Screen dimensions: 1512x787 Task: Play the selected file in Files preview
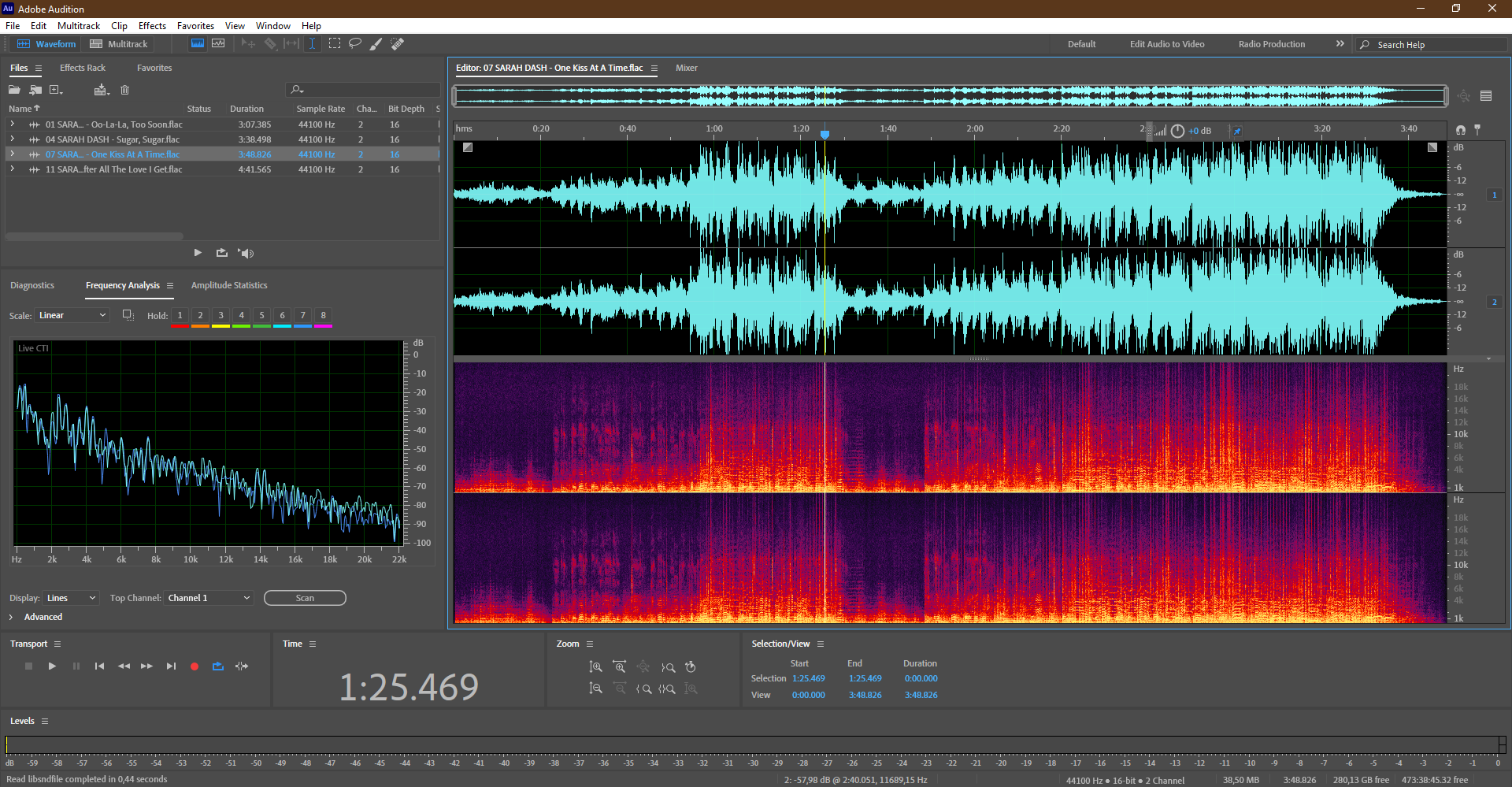point(198,253)
